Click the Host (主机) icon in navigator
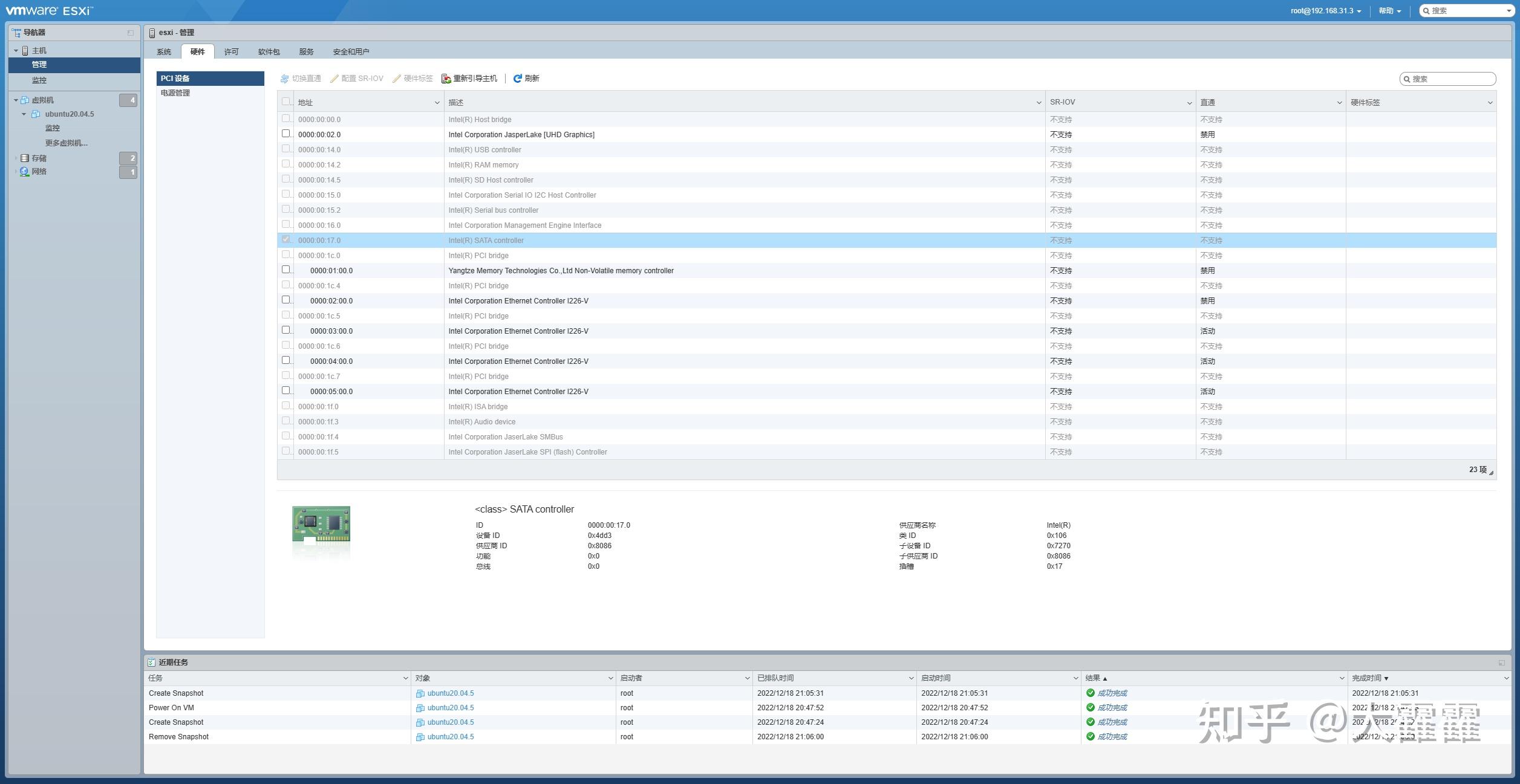 [25, 51]
